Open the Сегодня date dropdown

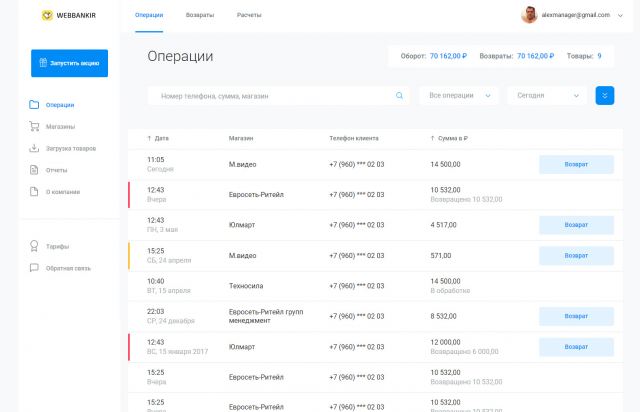pos(547,96)
